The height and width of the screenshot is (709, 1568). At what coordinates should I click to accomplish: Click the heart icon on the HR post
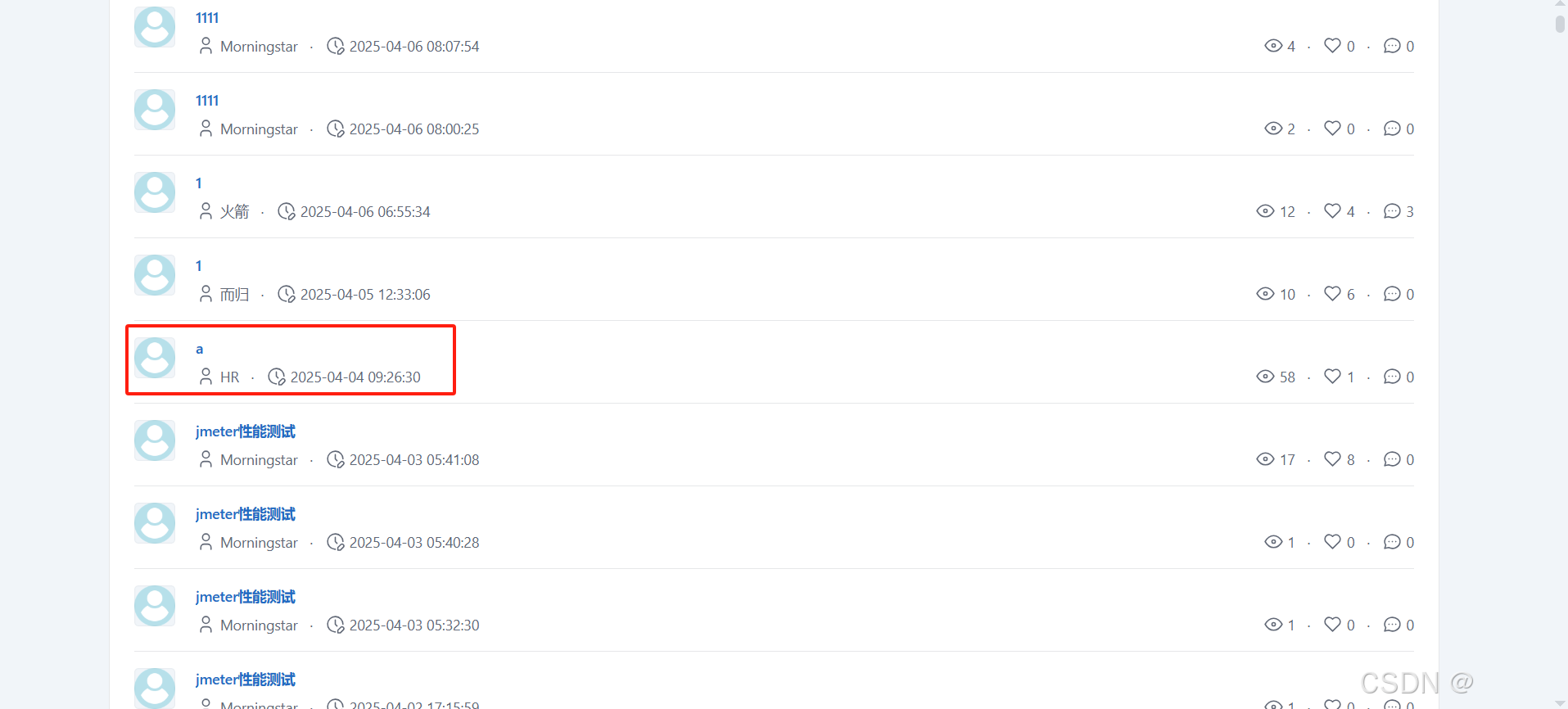coord(1332,377)
